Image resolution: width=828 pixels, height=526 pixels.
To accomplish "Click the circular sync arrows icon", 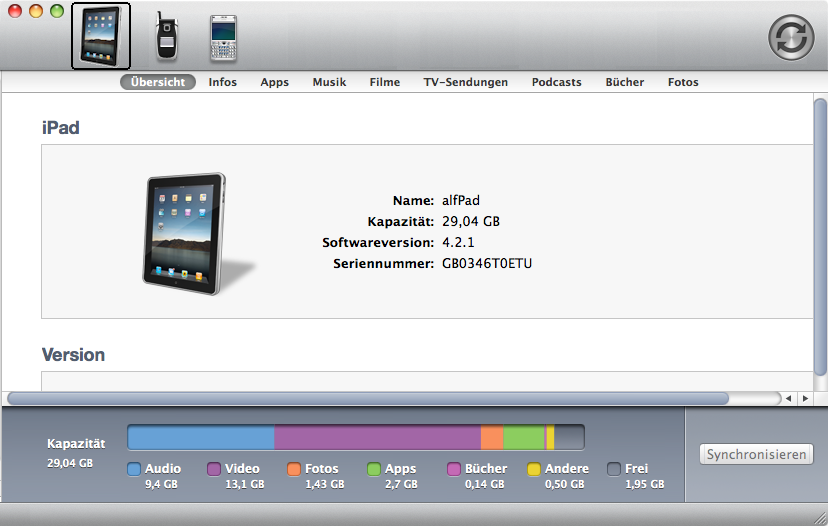I will [x=791, y=37].
